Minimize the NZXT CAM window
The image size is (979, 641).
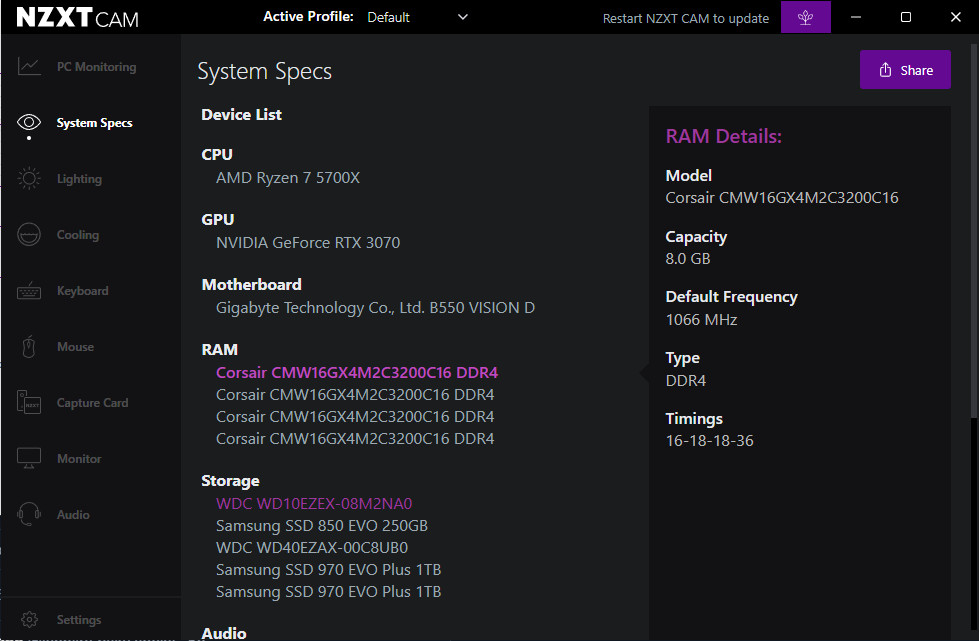(856, 17)
